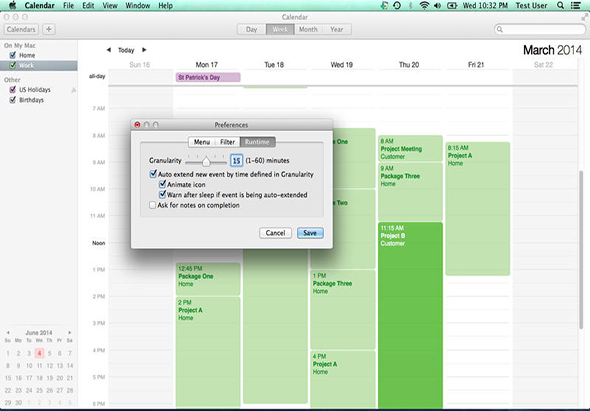Select Thursday 8 AM Project Meeting event
Viewport: 590px width, 411px height.
tap(410, 148)
